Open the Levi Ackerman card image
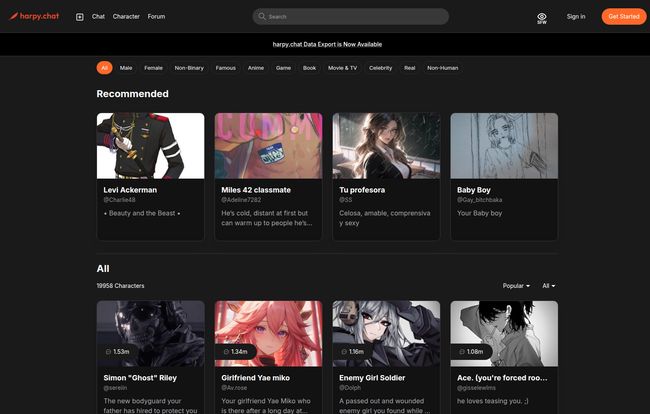 (x=150, y=146)
